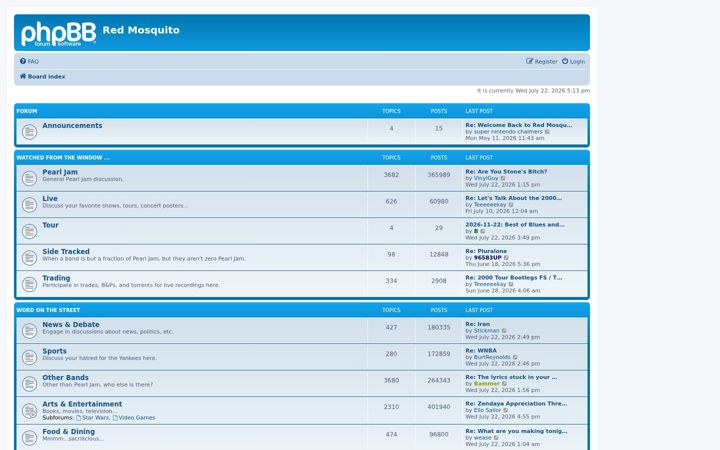This screenshot has height=450, width=720.
Task: Click the Trading forum icon
Action: (29, 284)
